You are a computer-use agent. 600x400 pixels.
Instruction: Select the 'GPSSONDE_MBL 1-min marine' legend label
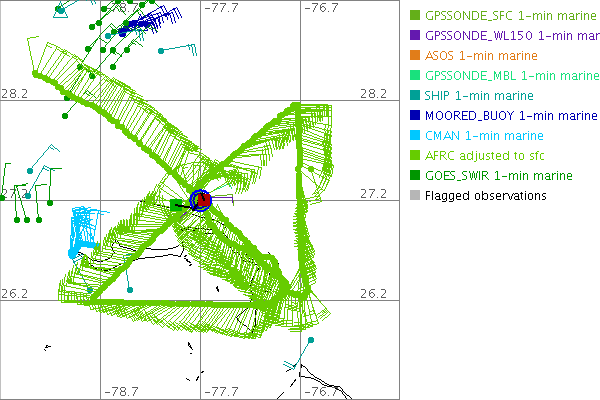point(511,75)
